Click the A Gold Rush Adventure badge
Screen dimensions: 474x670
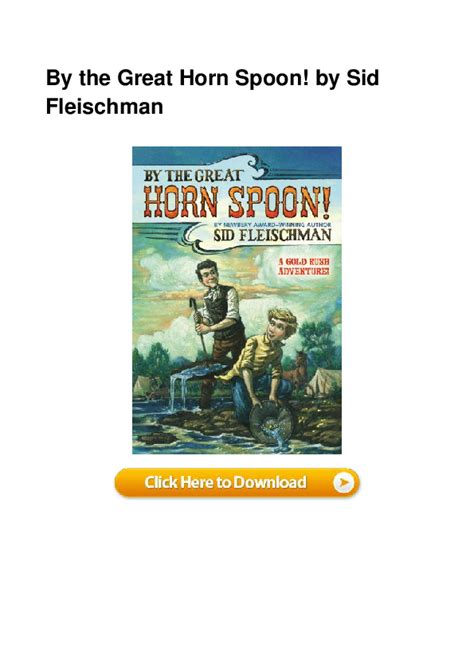(304, 267)
